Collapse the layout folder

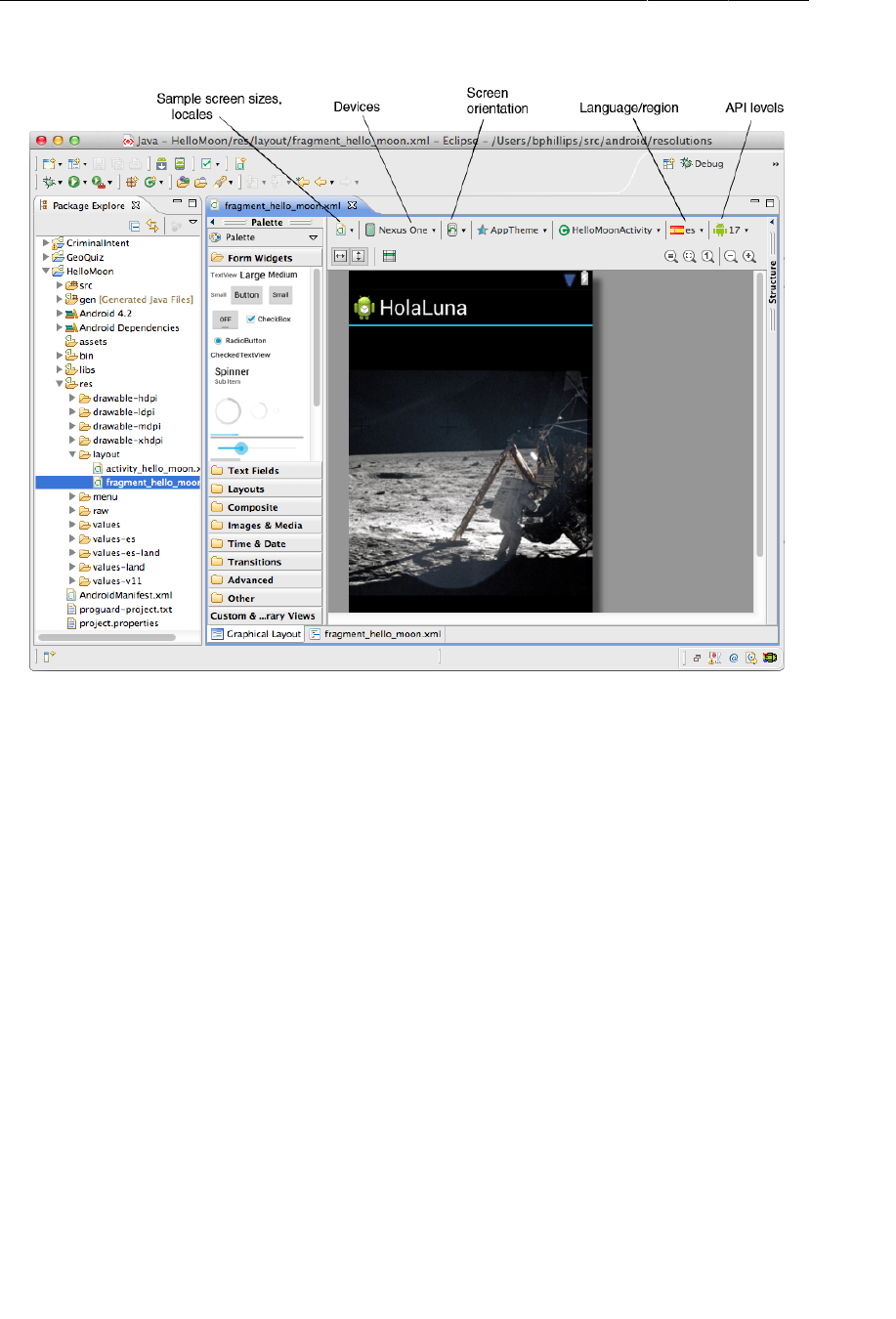pyautogui.click(x=72, y=454)
